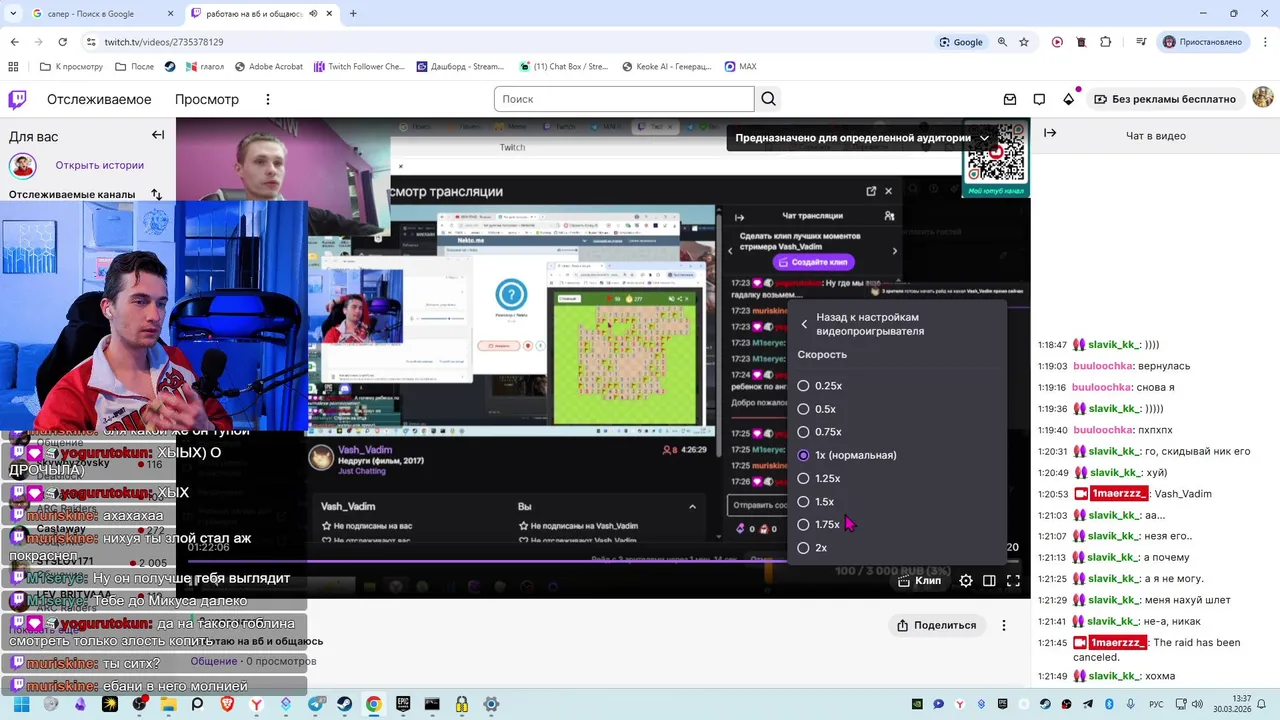Seek on the video progress bar
1280x720 pixels.
(x=603, y=560)
